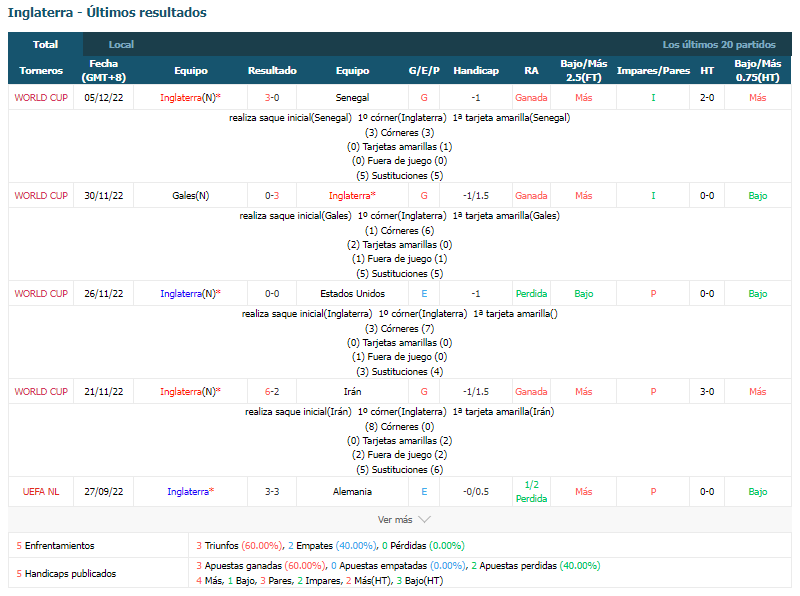The width and height of the screenshot is (800, 596).
Task: Click the Fecha (GMT+8) column header
Action: [104, 70]
